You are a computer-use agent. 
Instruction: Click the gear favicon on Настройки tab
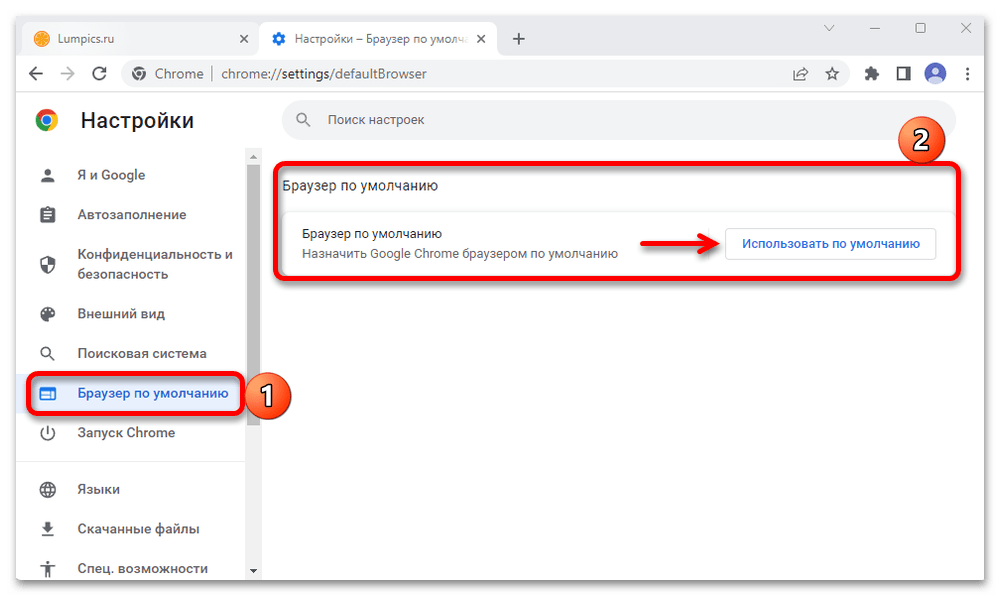point(279,39)
